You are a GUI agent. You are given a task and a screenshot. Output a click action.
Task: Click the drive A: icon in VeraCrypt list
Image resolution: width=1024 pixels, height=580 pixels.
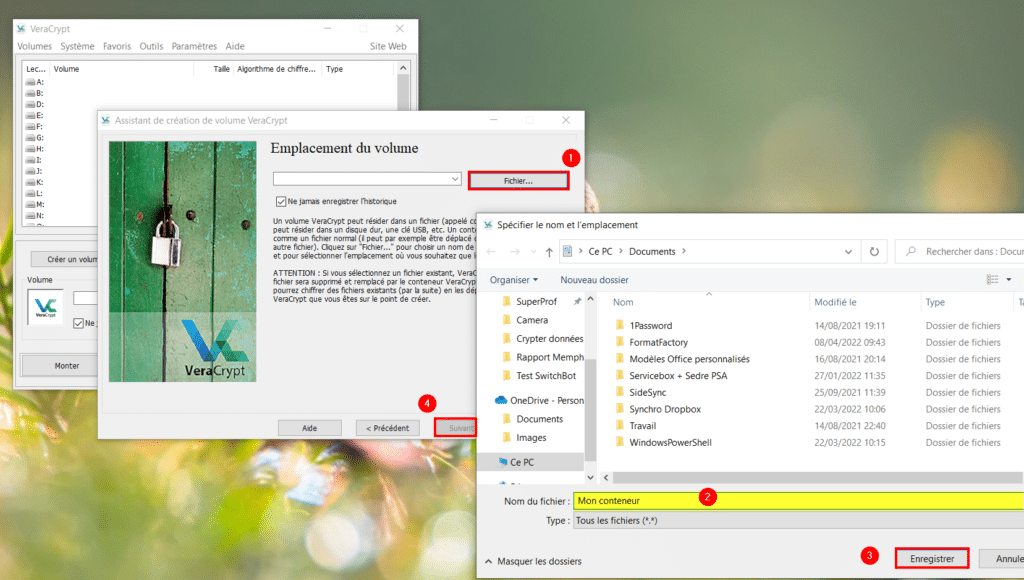click(x=30, y=82)
